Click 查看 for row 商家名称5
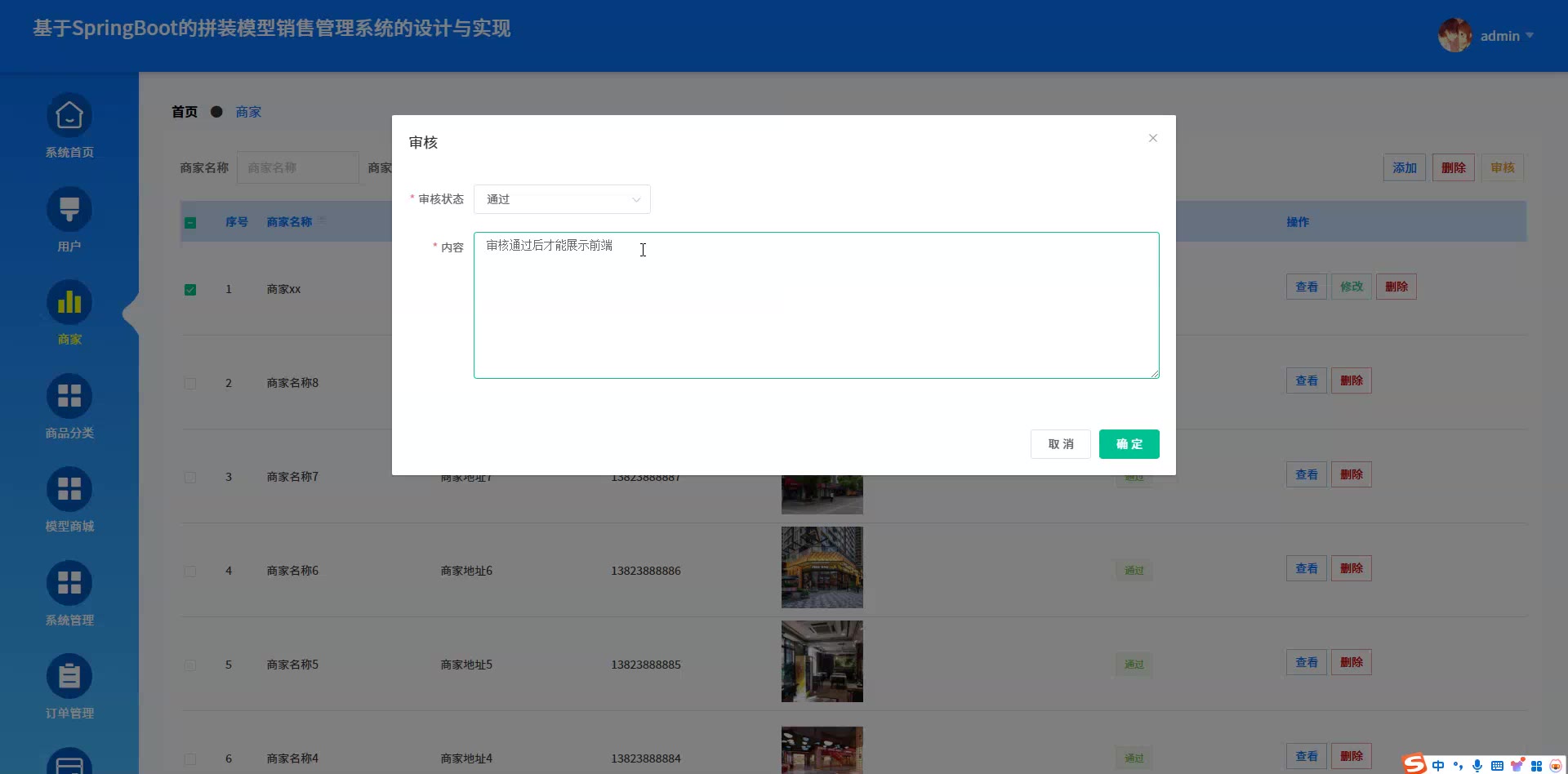This screenshot has width=1568, height=774. point(1307,662)
